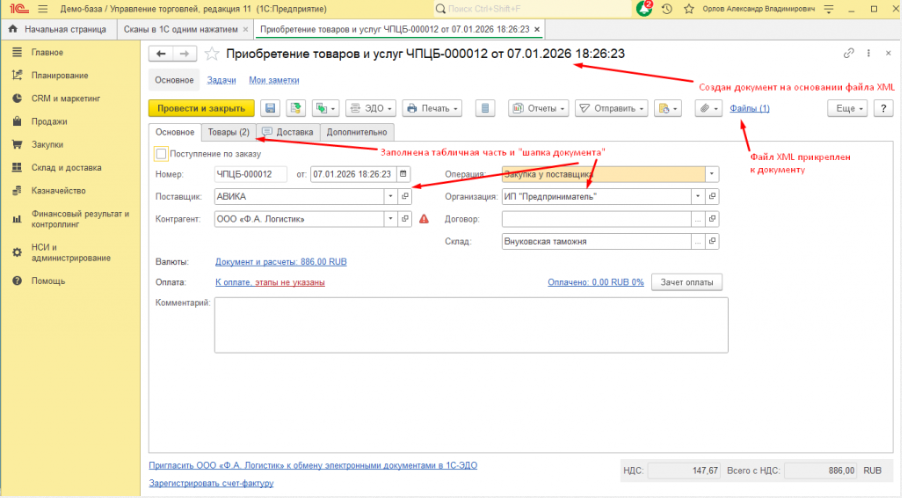Save document with floppy disk icon
This screenshot has width=902, height=498.
pos(270,108)
